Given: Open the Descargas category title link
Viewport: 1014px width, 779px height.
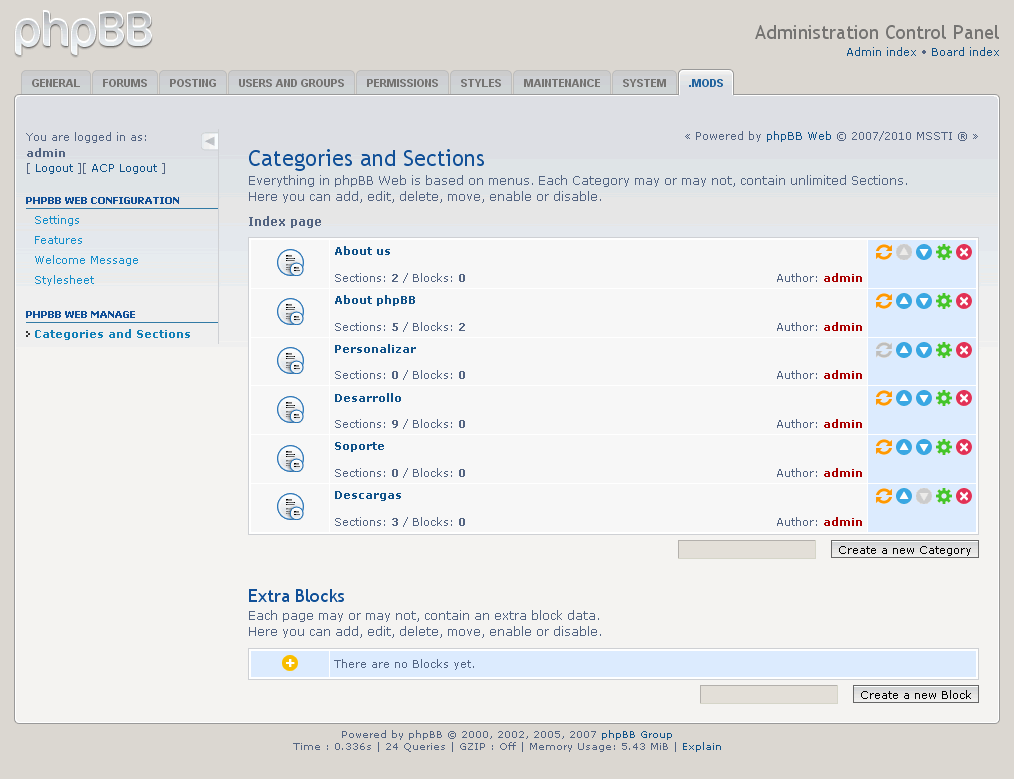Looking at the screenshot, I should [368, 495].
